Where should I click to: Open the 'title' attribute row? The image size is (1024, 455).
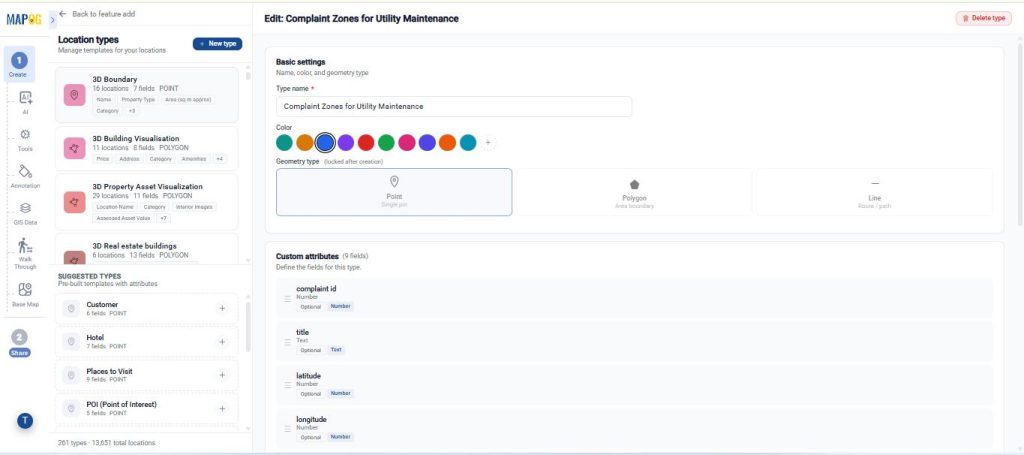(x=634, y=342)
